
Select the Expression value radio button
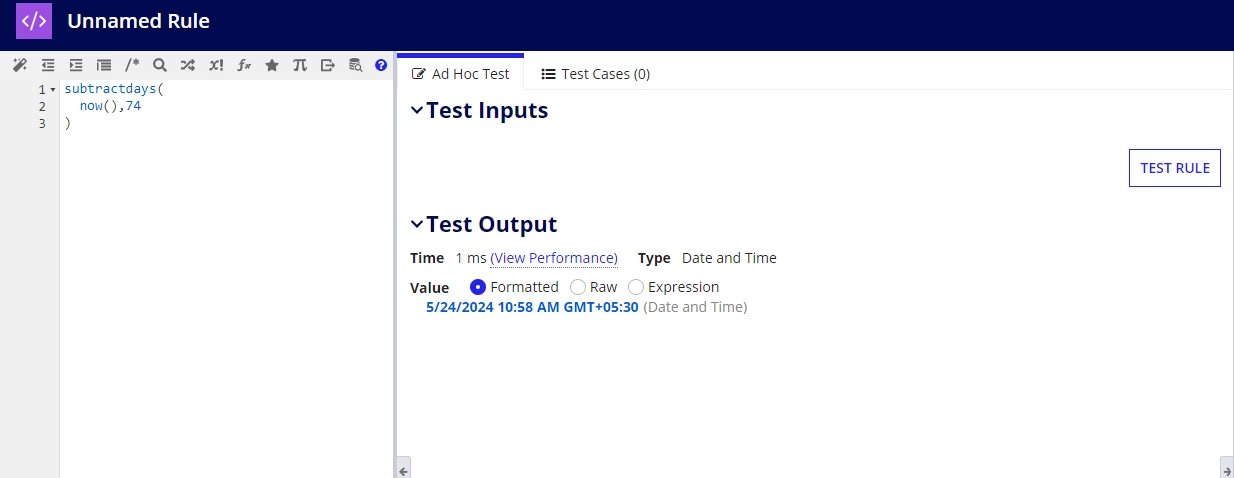(636, 287)
